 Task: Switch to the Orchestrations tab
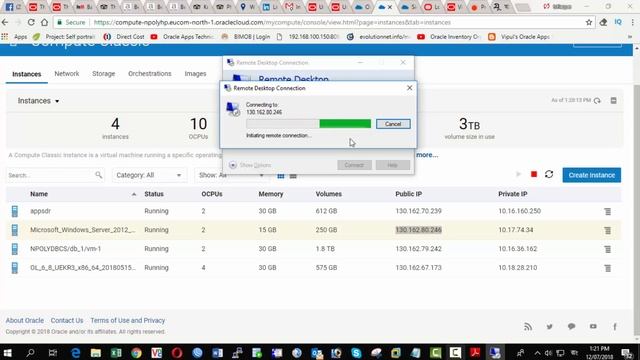pyautogui.click(x=149, y=73)
